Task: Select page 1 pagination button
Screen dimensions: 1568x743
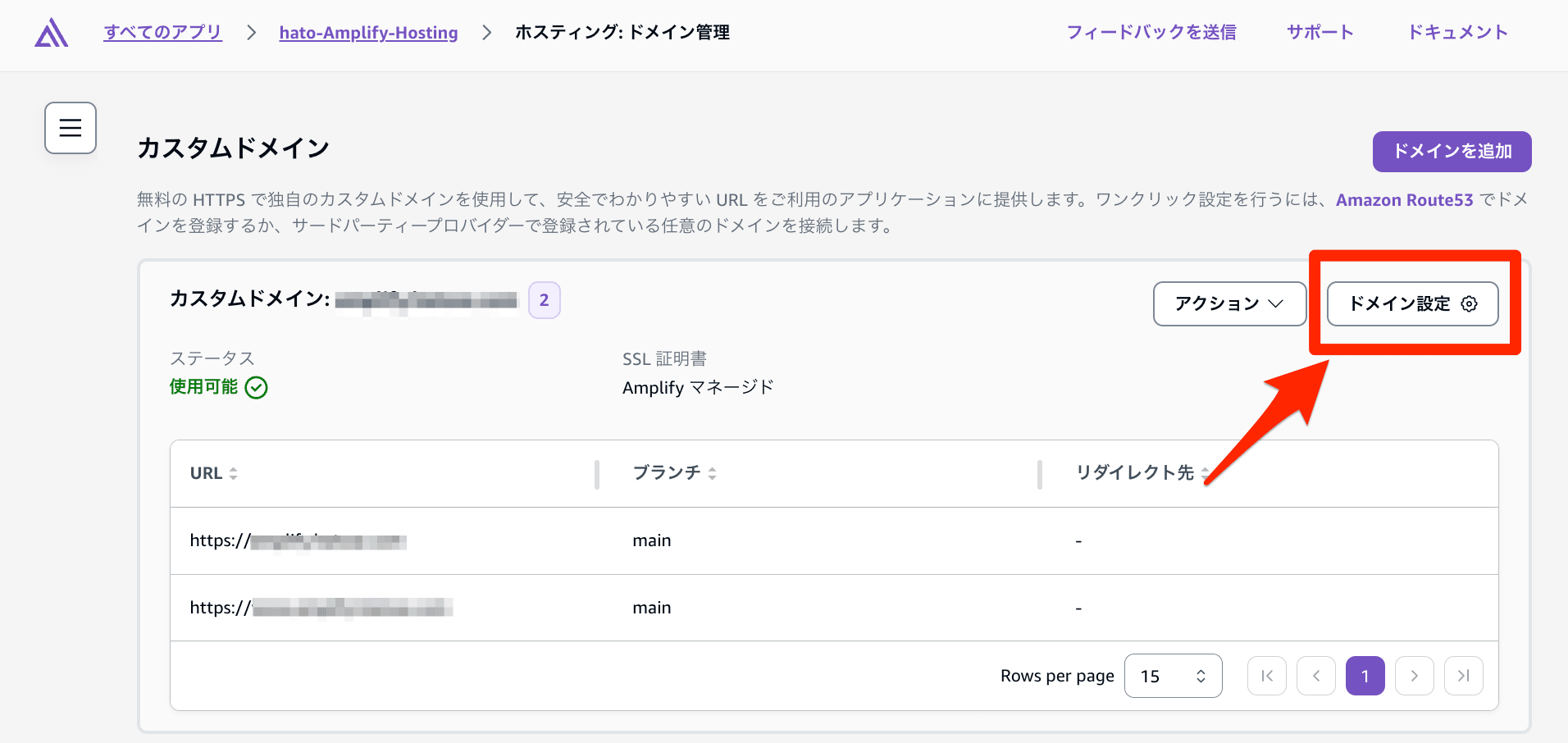Action: pos(1365,676)
